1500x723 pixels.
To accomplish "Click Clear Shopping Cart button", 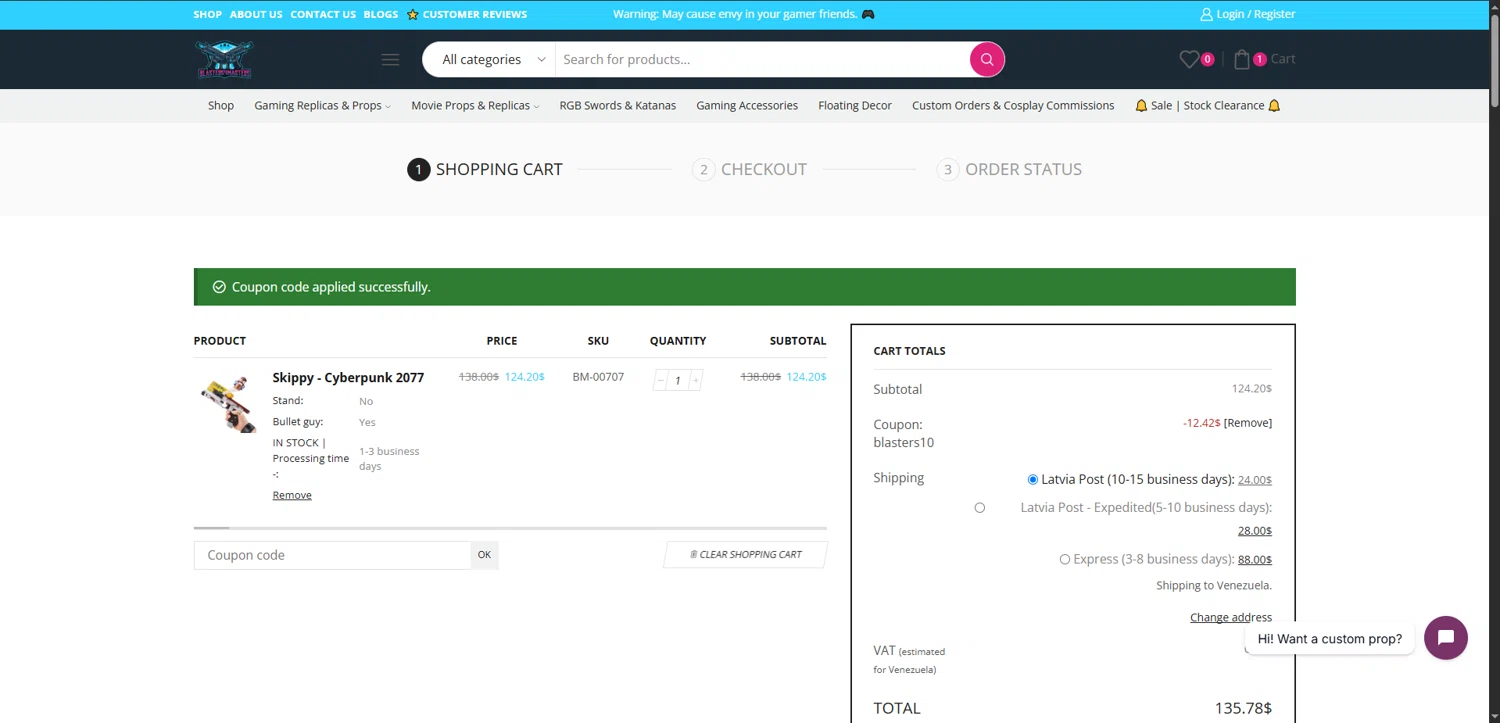I will click(746, 555).
